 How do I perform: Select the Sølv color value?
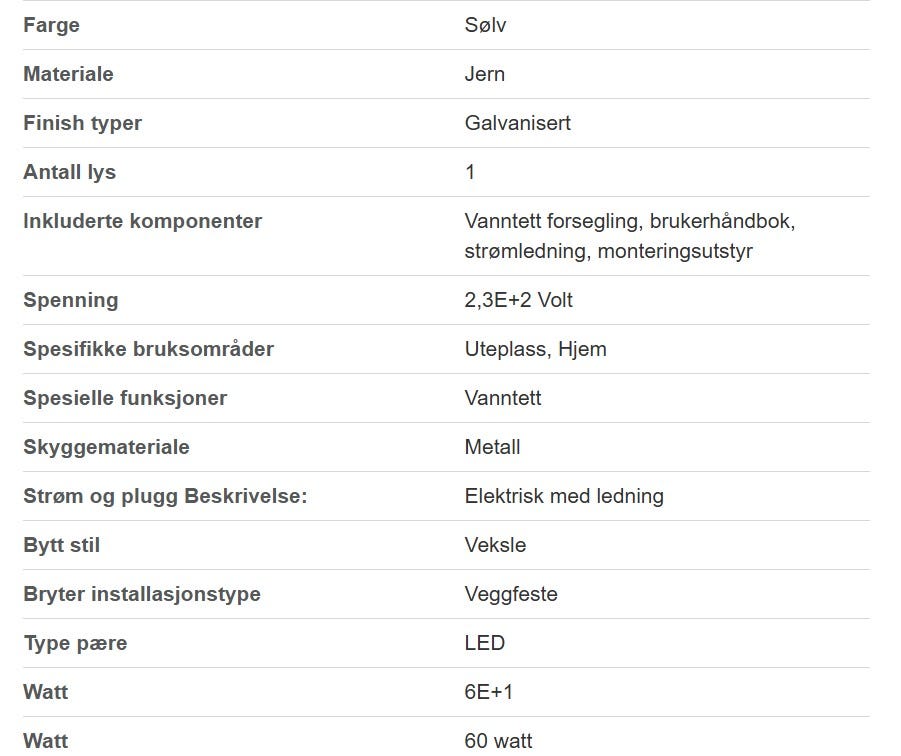[x=485, y=25]
